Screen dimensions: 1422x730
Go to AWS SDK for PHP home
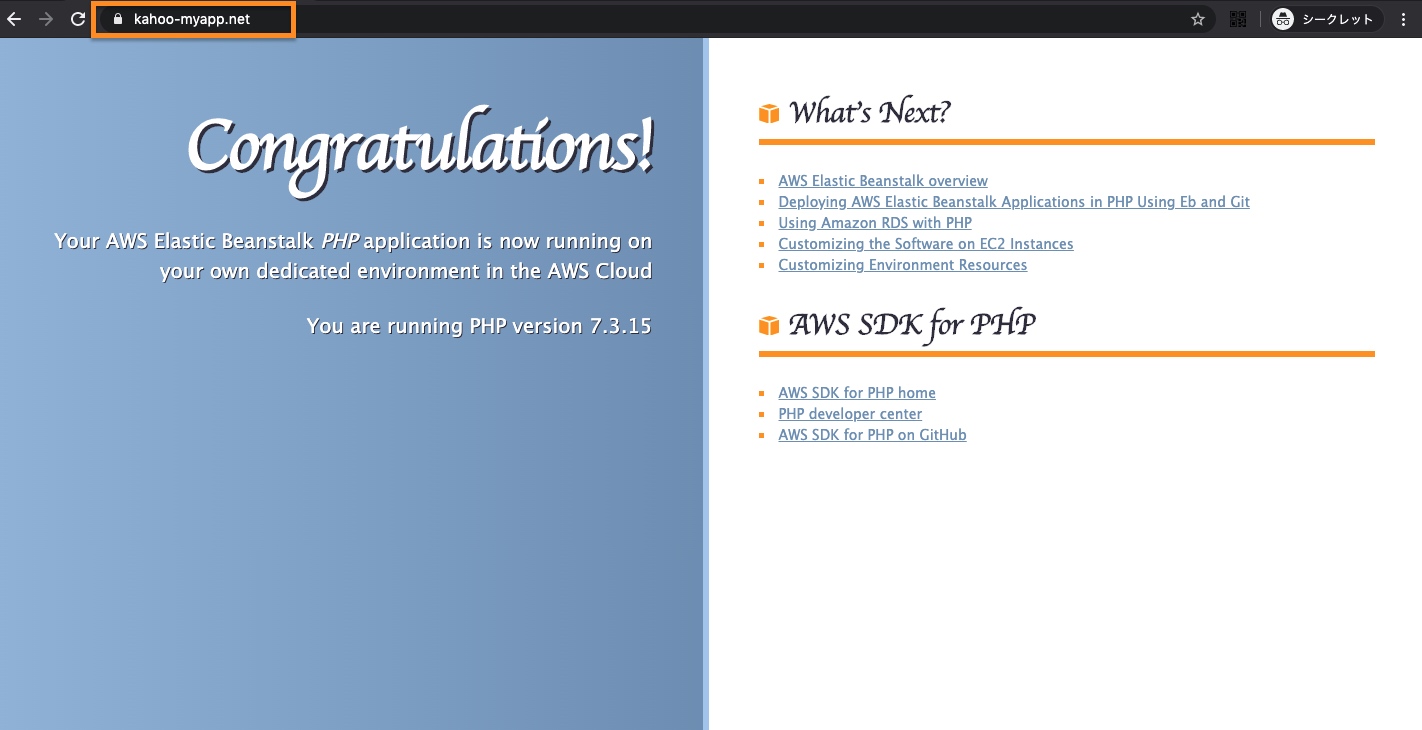857,393
